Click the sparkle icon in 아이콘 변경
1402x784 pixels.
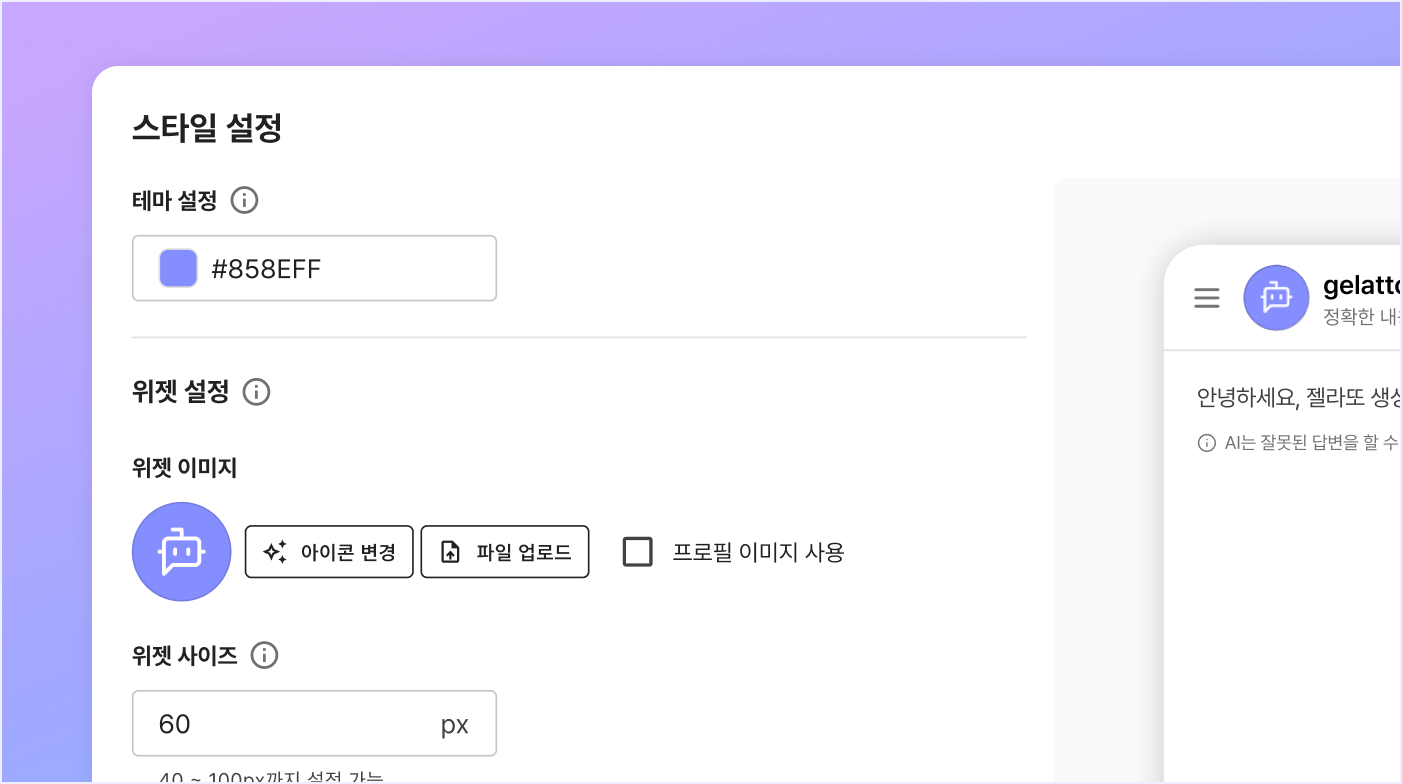pos(275,552)
